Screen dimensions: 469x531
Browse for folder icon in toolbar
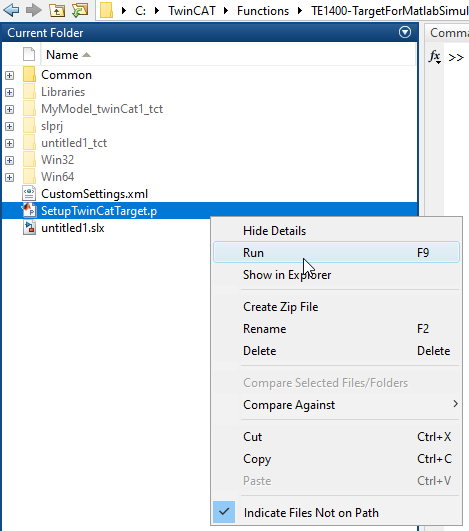[x=80, y=10]
